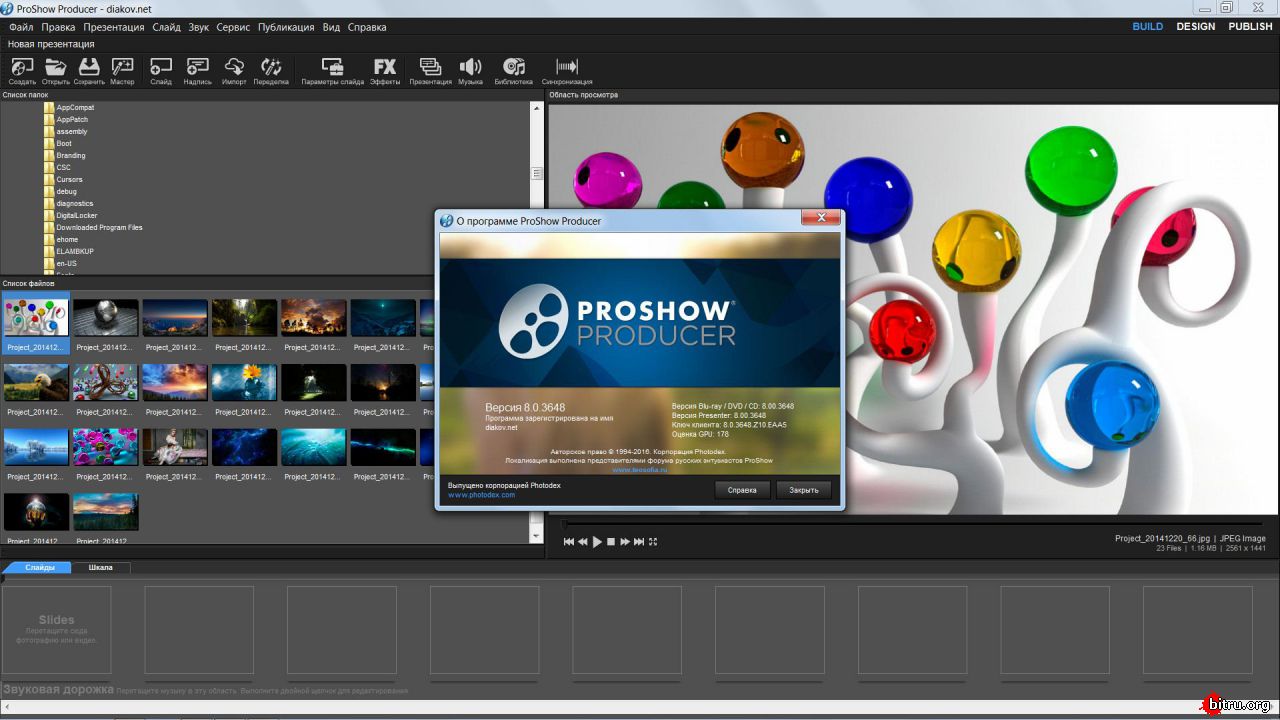Select the Слайды tab
1280x720 pixels.
40,568
